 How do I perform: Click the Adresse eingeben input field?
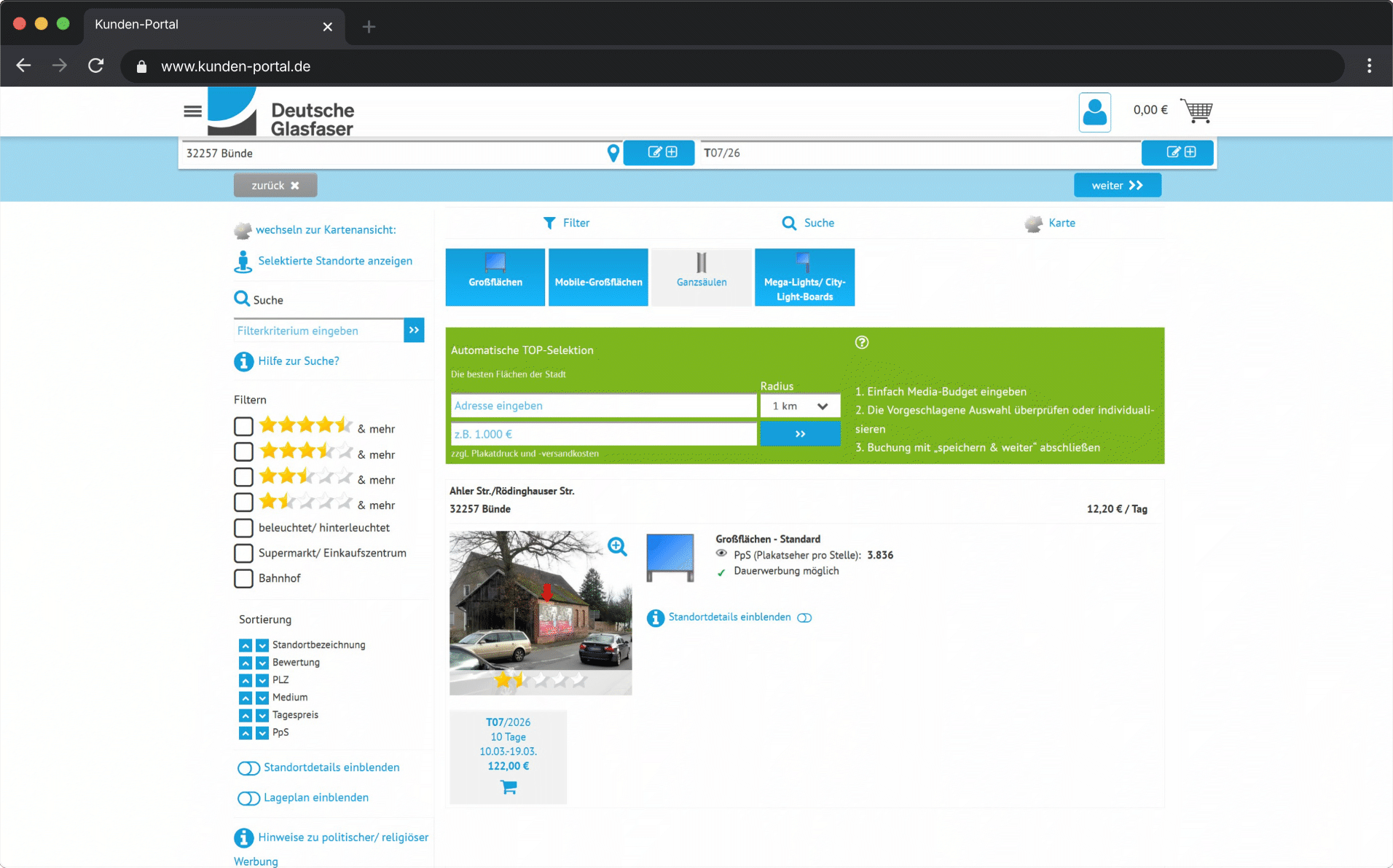(603, 406)
